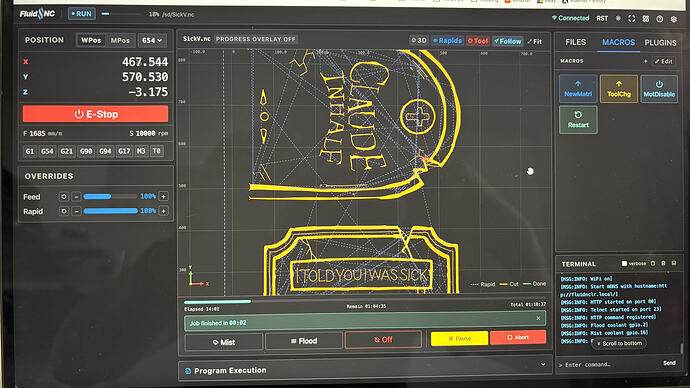Switch to the FILES tab
690x388 pixels.
[576, 42]
